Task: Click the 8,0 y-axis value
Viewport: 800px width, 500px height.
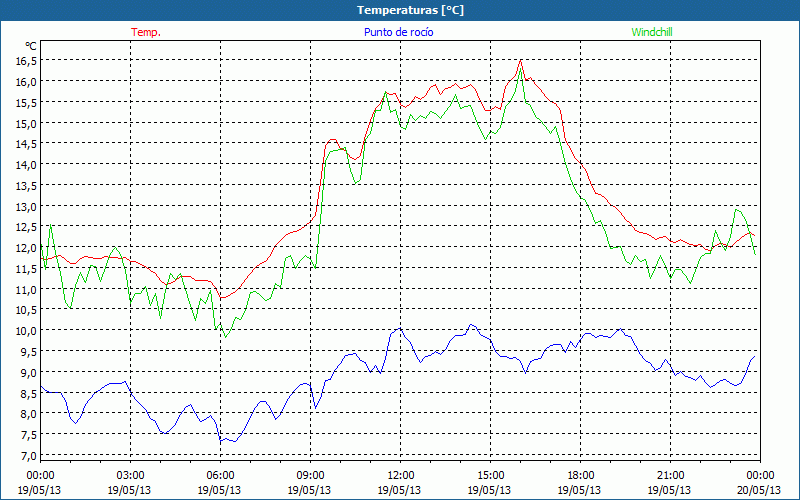Action: click(x=28, y=414)
